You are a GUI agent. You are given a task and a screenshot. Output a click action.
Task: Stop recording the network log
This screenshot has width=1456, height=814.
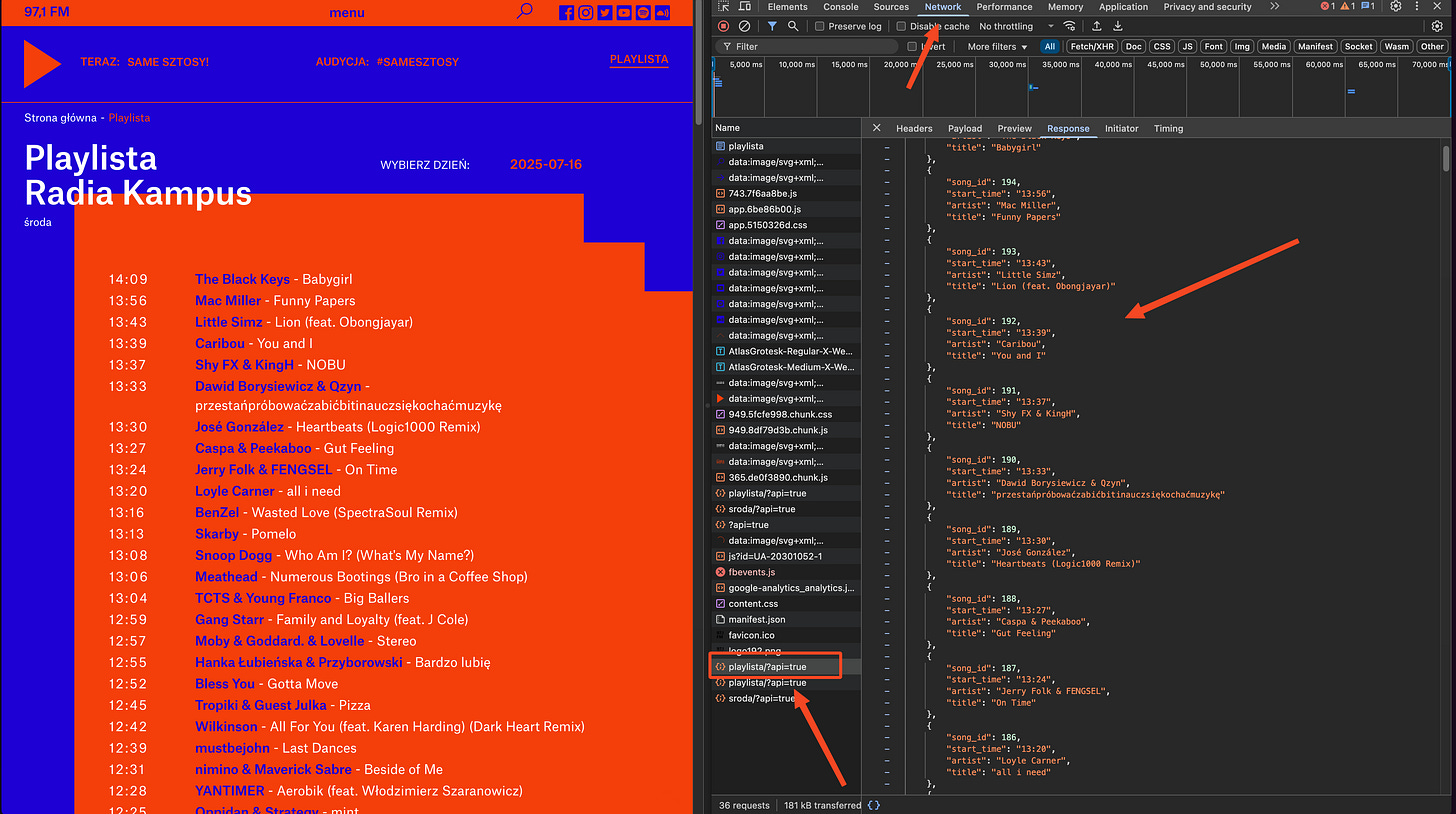pyautogui.click(x=724, y=26)
